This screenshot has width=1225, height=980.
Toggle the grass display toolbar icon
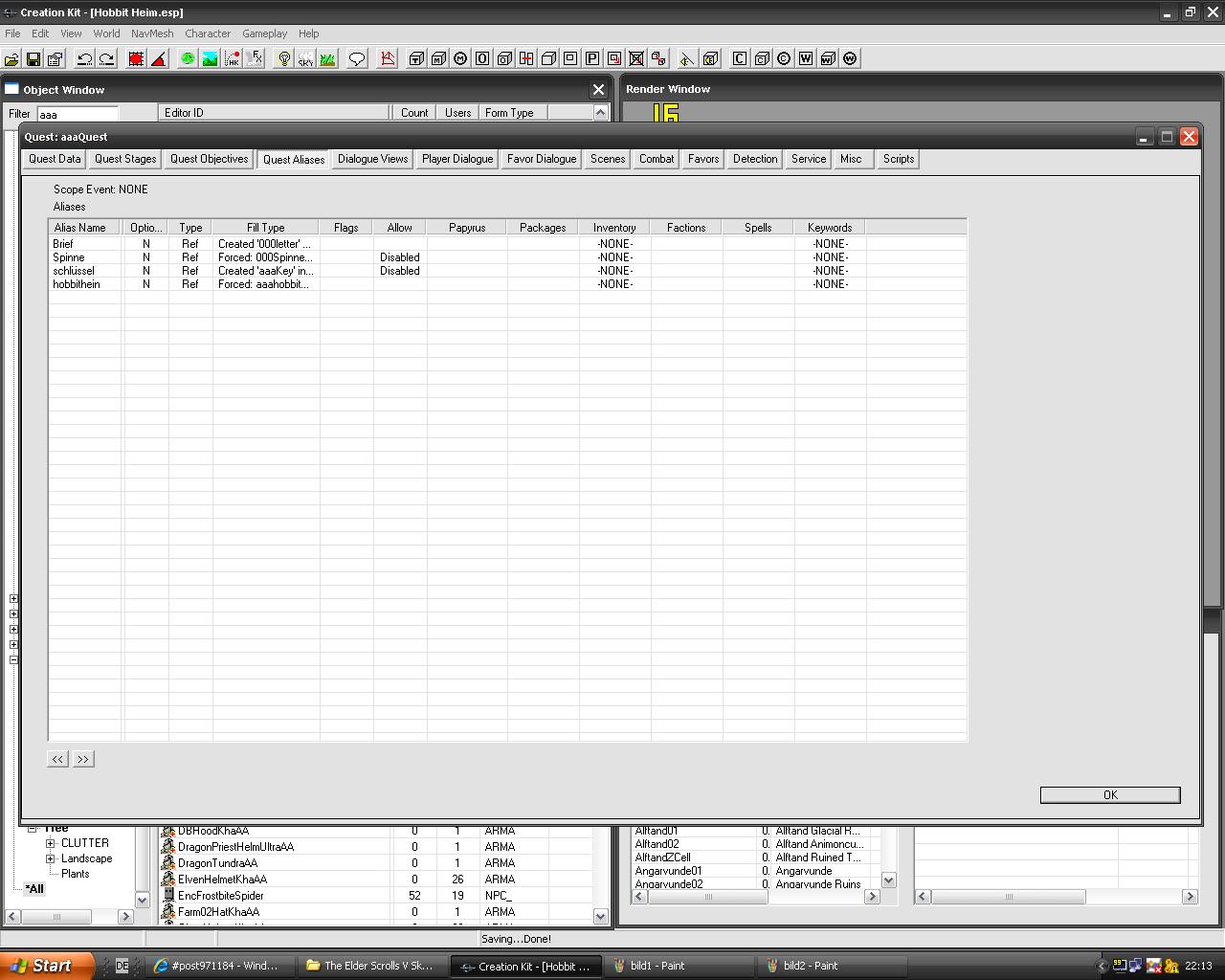coord(327,59)
